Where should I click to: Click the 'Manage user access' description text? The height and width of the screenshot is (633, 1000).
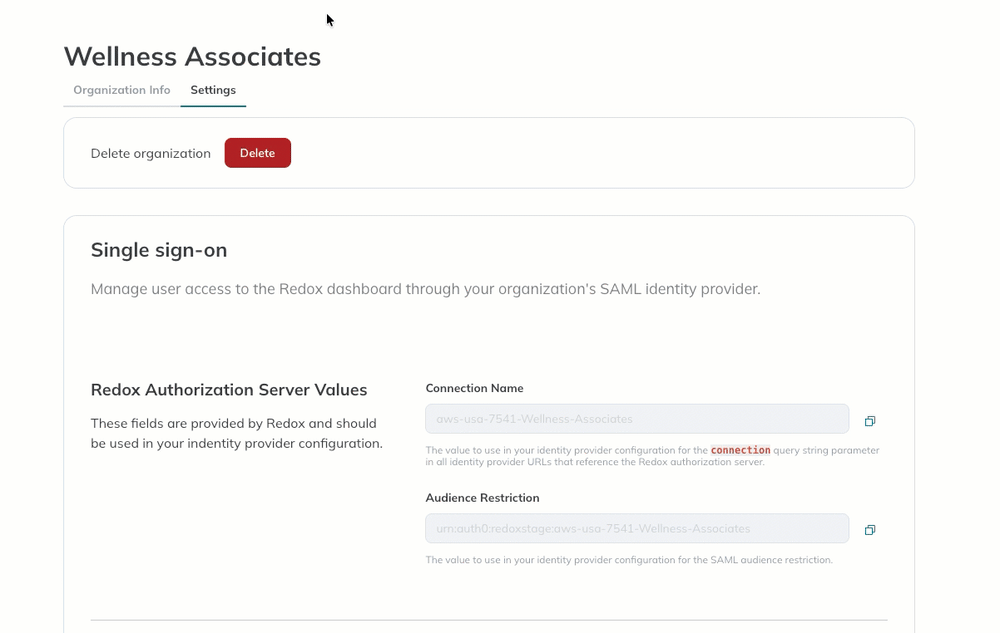[425, 289]
